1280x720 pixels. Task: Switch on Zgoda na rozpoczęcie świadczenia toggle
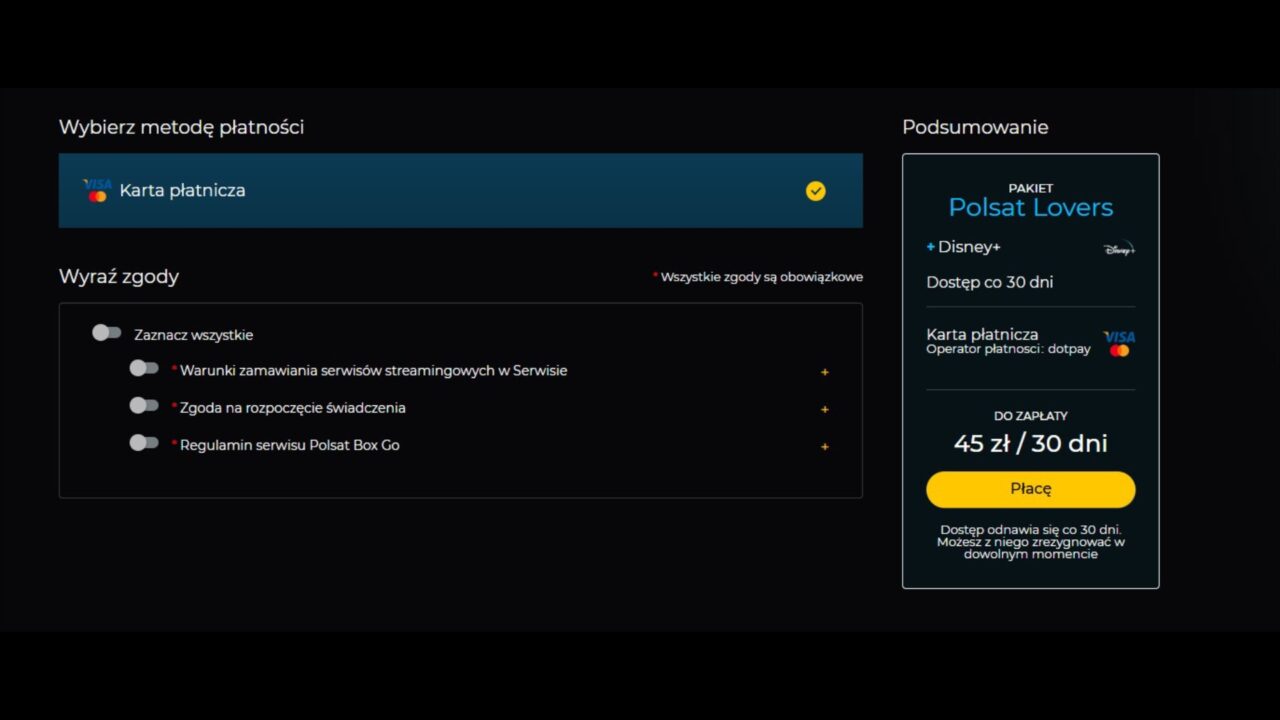click(x=144, y=406)
